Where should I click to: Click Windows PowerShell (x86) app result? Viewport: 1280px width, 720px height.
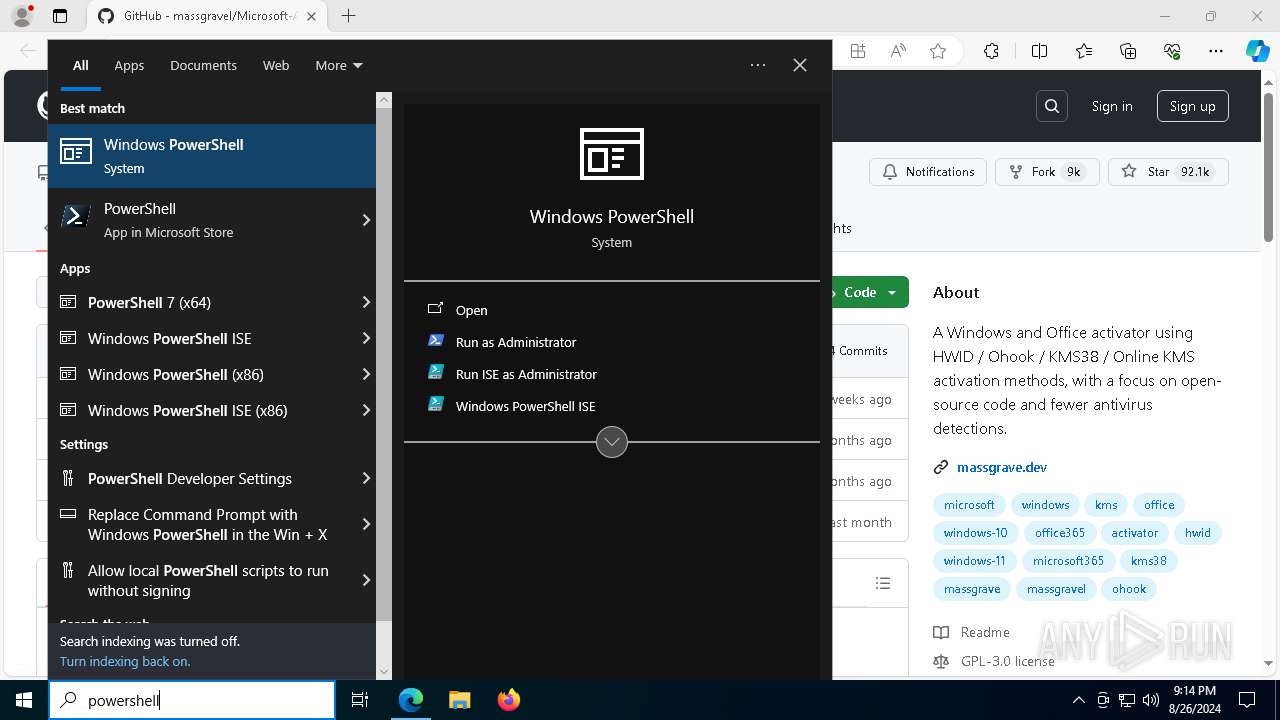[200, 374]
